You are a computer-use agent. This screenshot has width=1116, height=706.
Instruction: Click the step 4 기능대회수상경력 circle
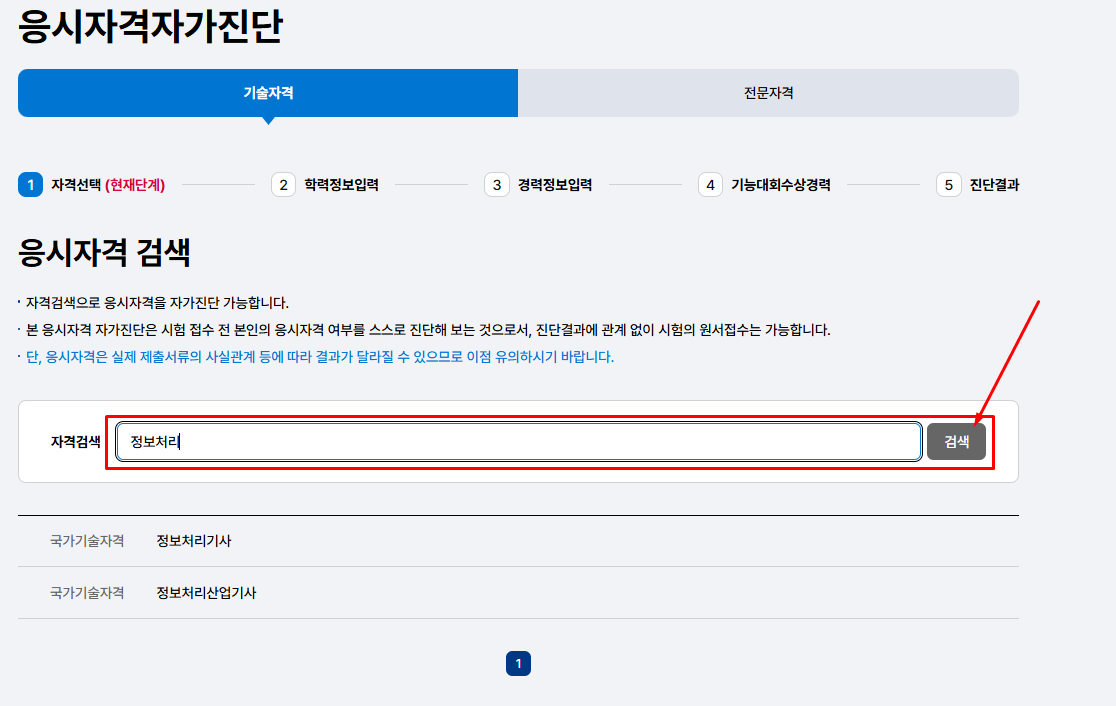coord(710,184)
